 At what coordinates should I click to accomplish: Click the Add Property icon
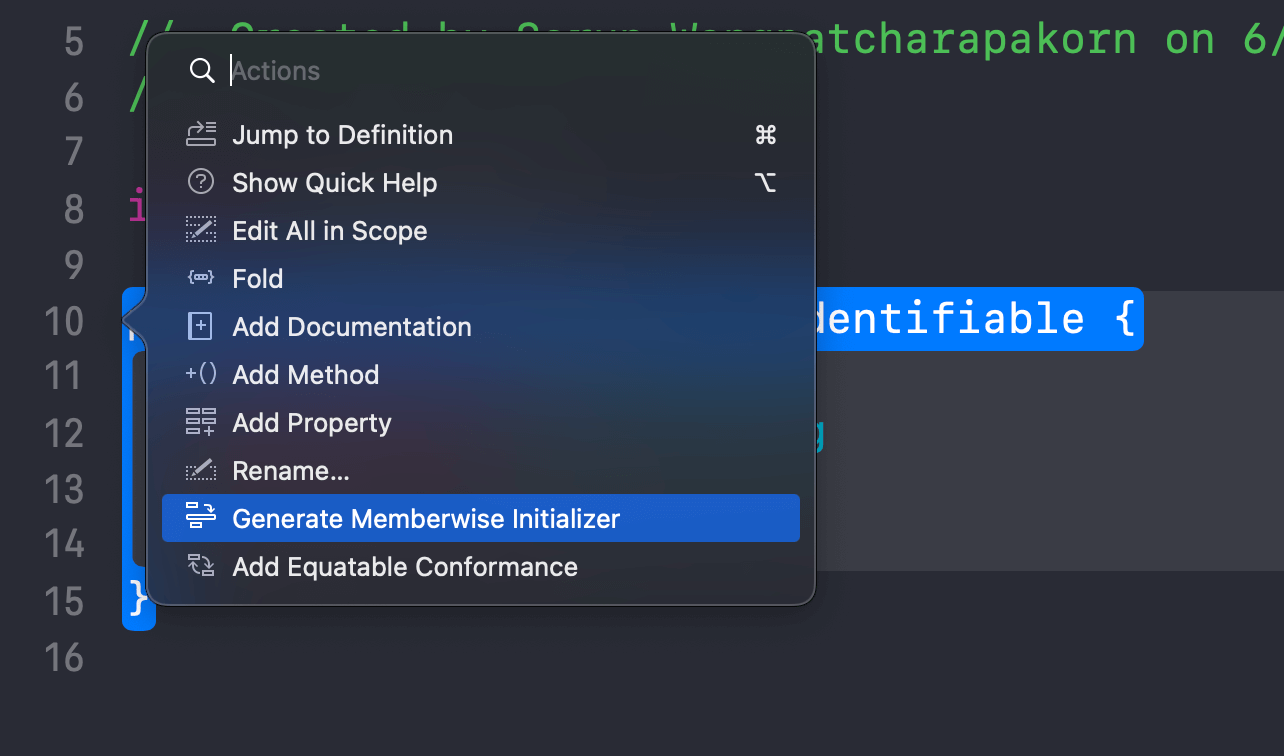[201, 423]
